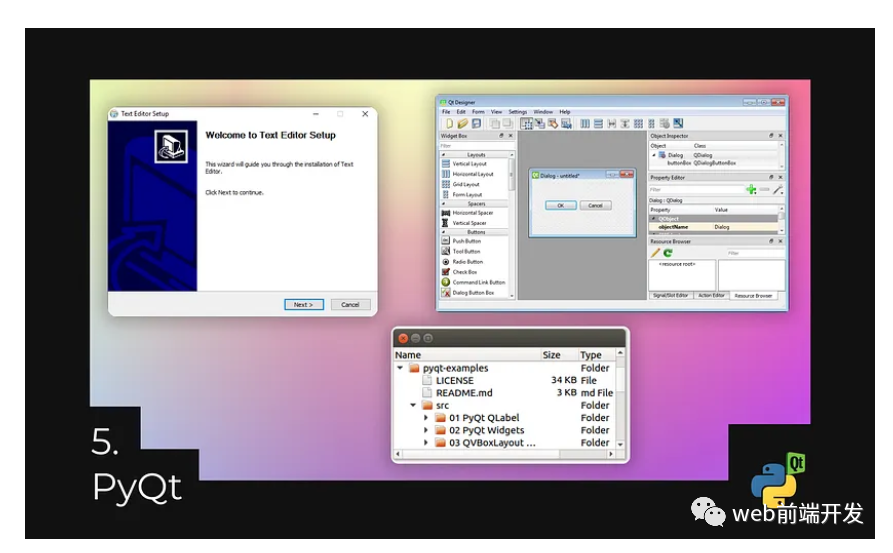Open Help menu in Qt Designer
Screen dimensions: 893x553
[564, 112]
